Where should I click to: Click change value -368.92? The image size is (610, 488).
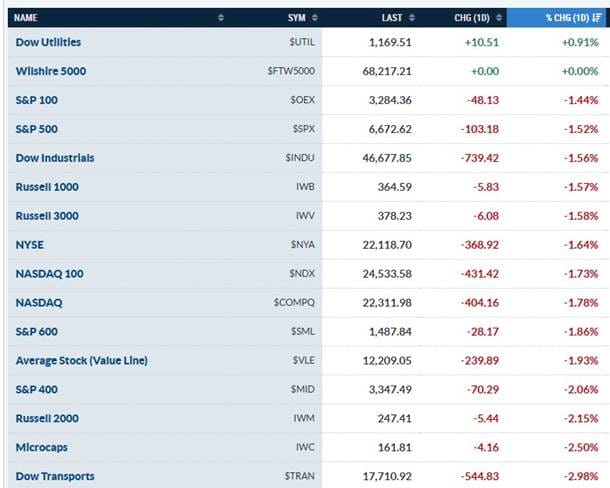click(480, 245)
